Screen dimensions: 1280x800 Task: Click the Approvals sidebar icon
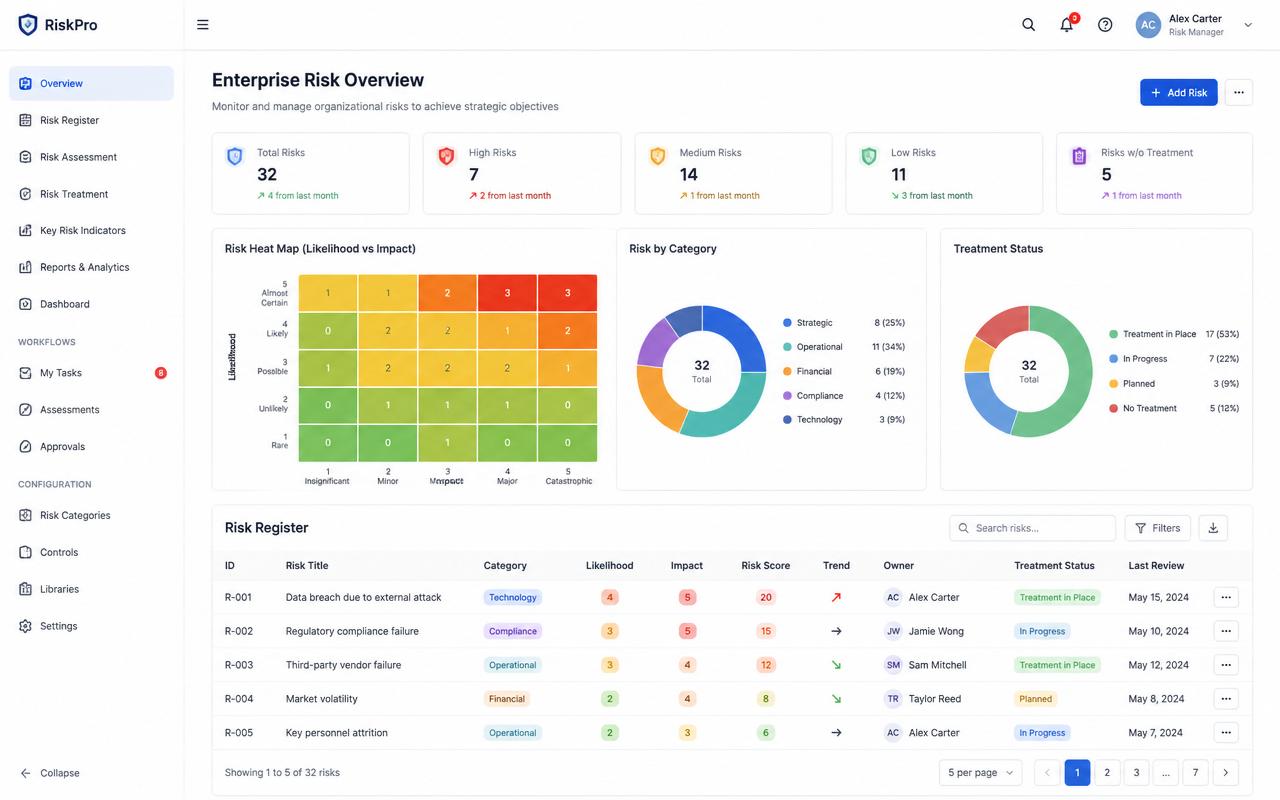[26, 447]
